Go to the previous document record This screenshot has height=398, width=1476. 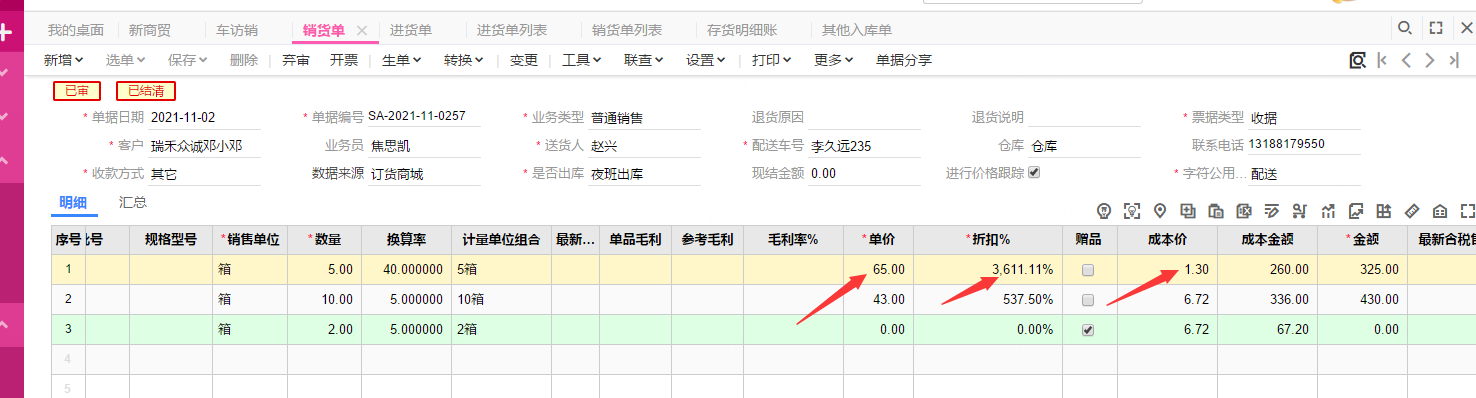1406,60
